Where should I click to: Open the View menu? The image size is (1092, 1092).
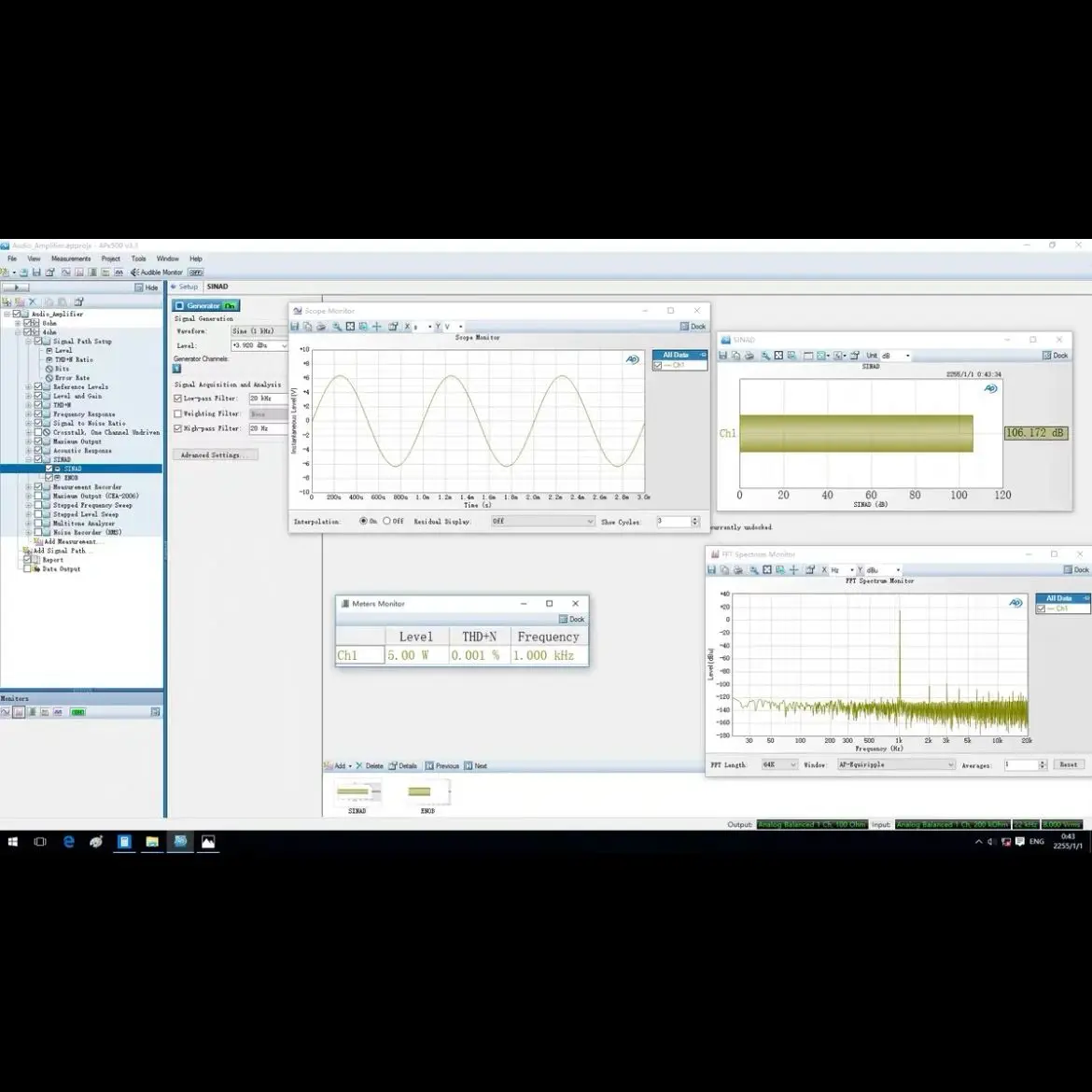click(34, 259)
